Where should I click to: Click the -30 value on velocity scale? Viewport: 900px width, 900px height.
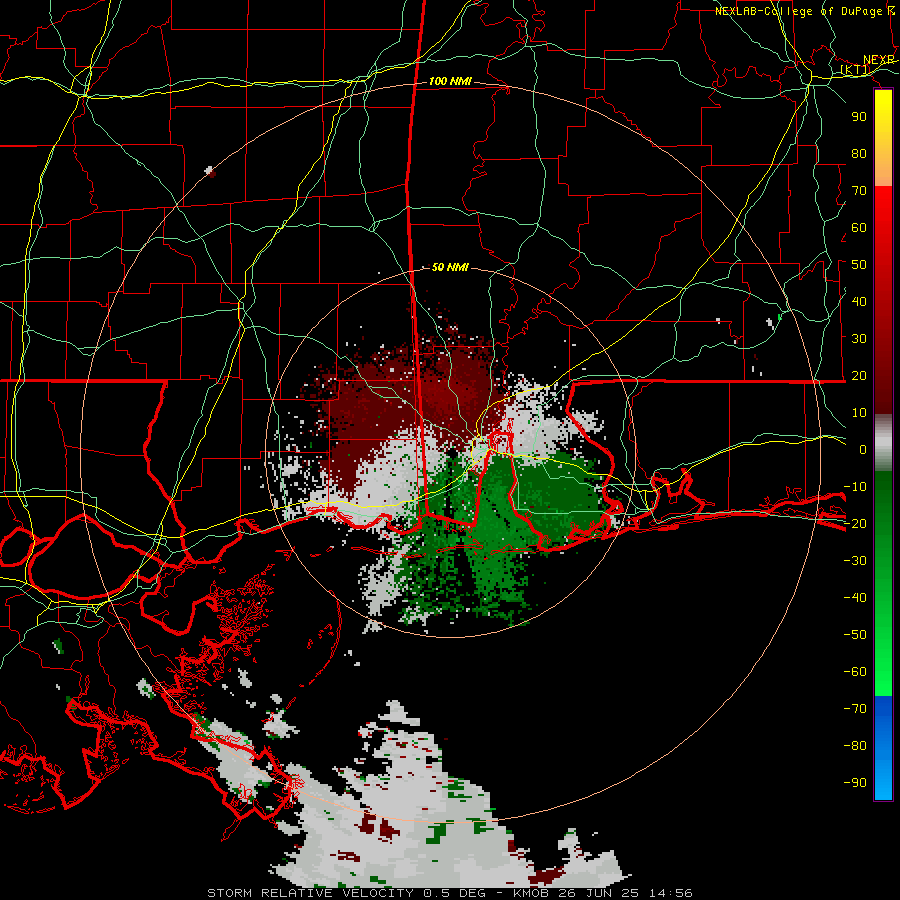pyautogui.click(x=855, y=561)
